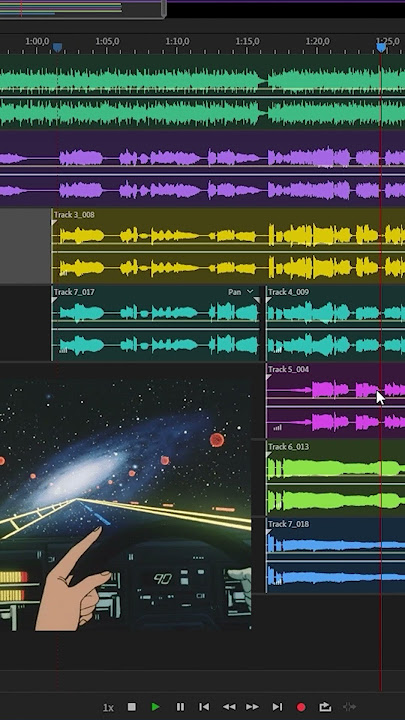This screenshot has width=405, height=720.
Task: Click the zoom navigator handle at top
Action: [163, 9]
